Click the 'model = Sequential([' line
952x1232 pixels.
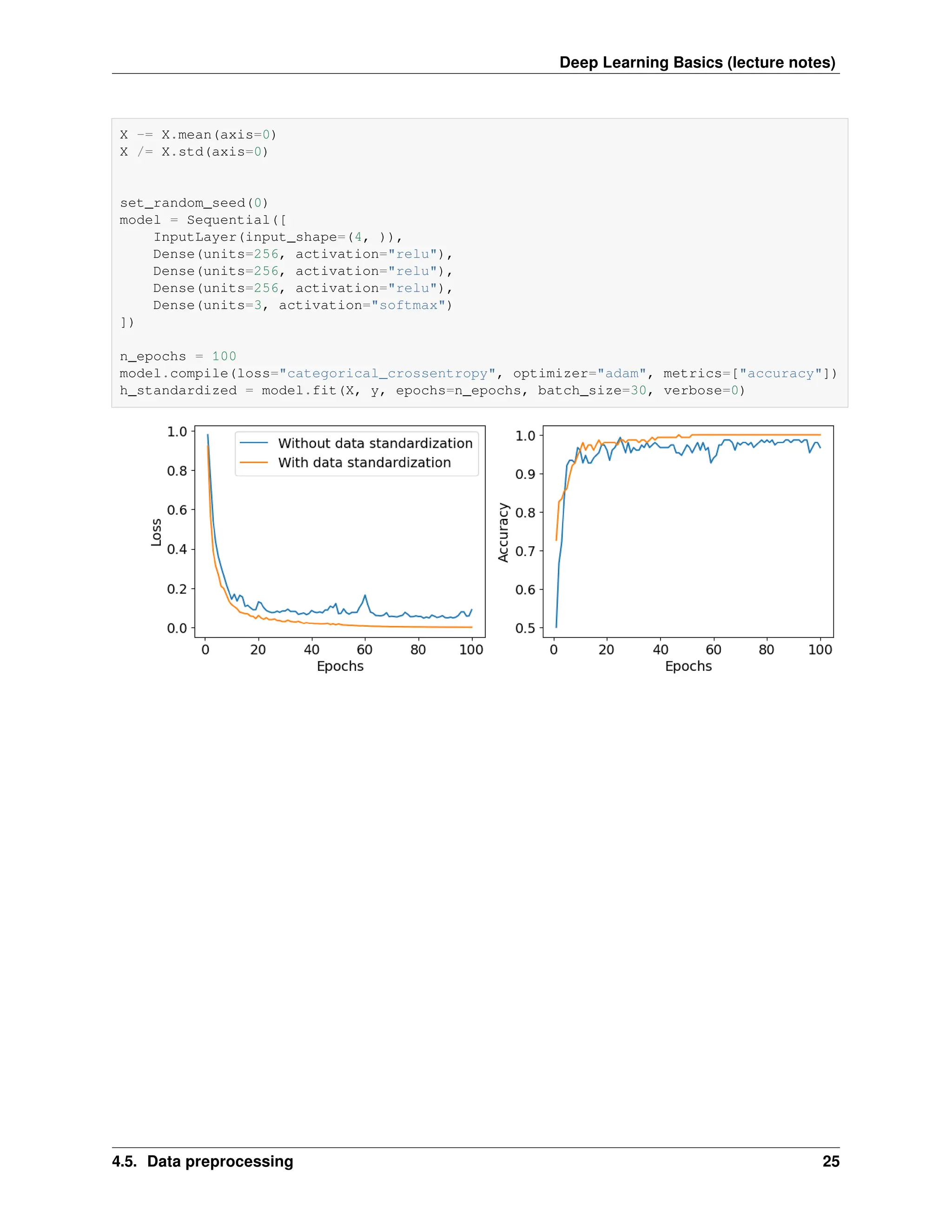203,220
